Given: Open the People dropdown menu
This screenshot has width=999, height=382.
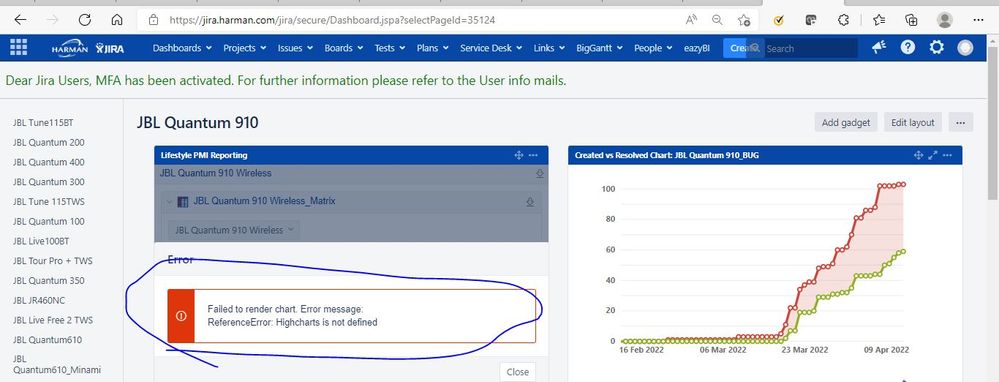Looking at the screenshot, I should click(x=653, y=48).
